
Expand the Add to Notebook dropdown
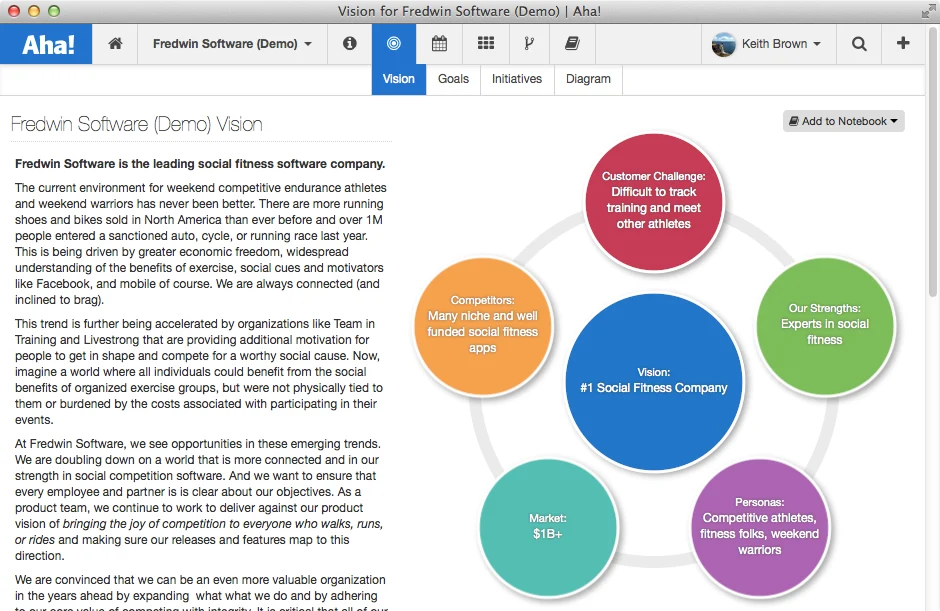point(843,121)
